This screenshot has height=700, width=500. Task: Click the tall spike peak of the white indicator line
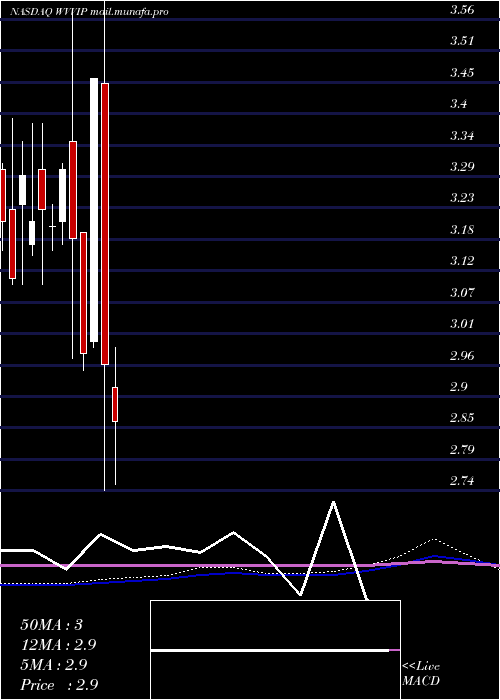(x=333, y=502)
